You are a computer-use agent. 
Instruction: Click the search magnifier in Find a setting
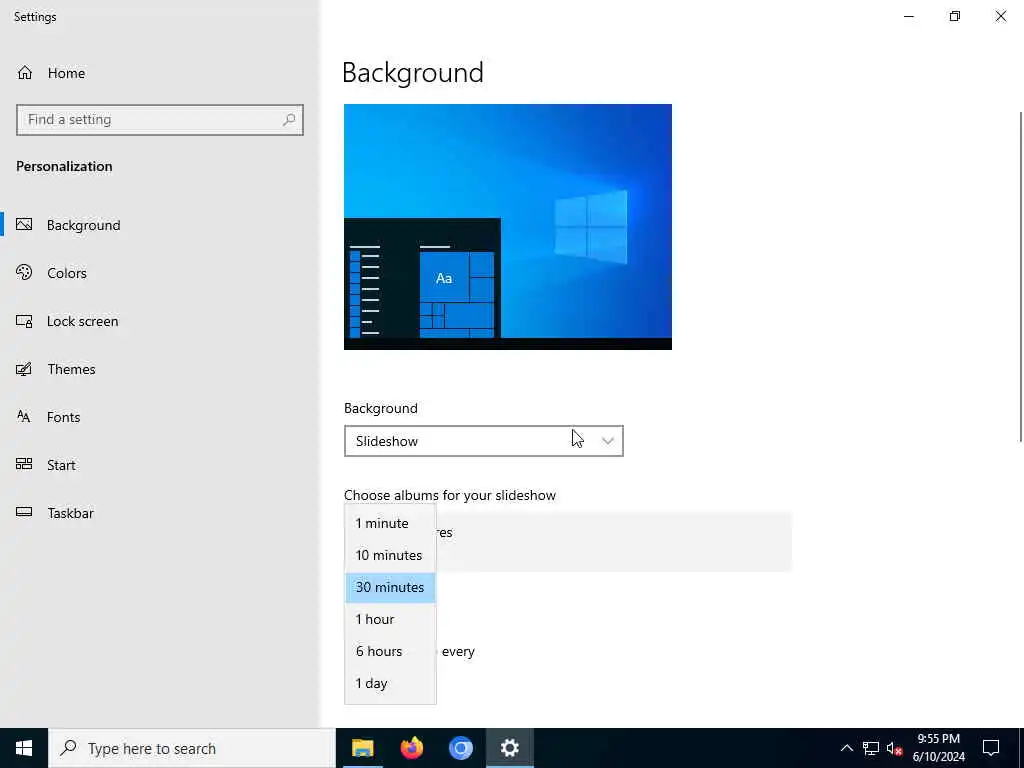(289, 120)
